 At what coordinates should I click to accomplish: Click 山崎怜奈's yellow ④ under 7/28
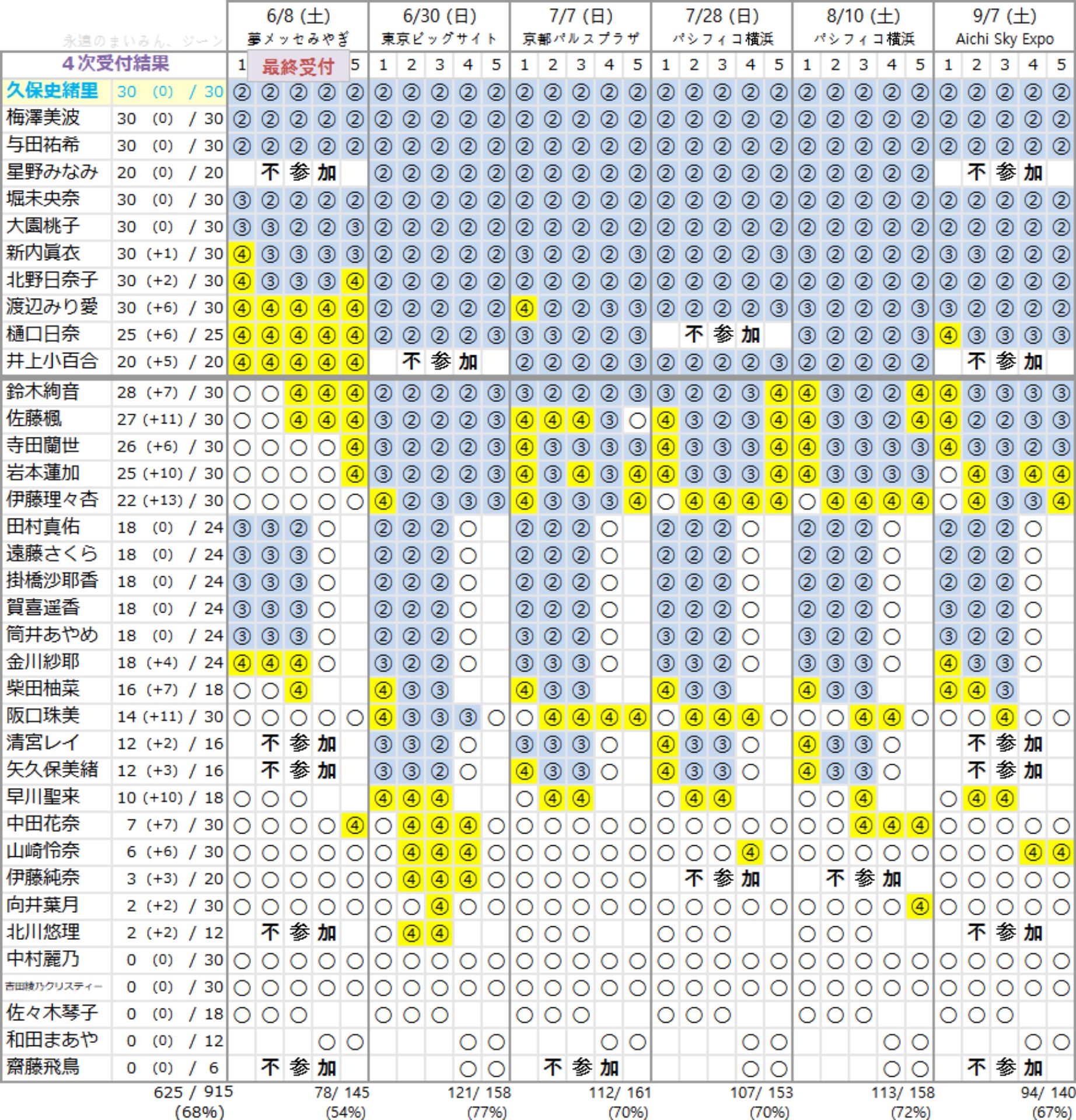tap(750, 853)
